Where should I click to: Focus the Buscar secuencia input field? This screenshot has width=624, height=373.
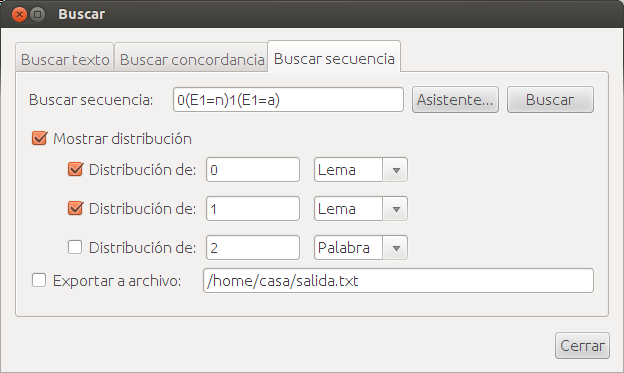coord(288,100)
